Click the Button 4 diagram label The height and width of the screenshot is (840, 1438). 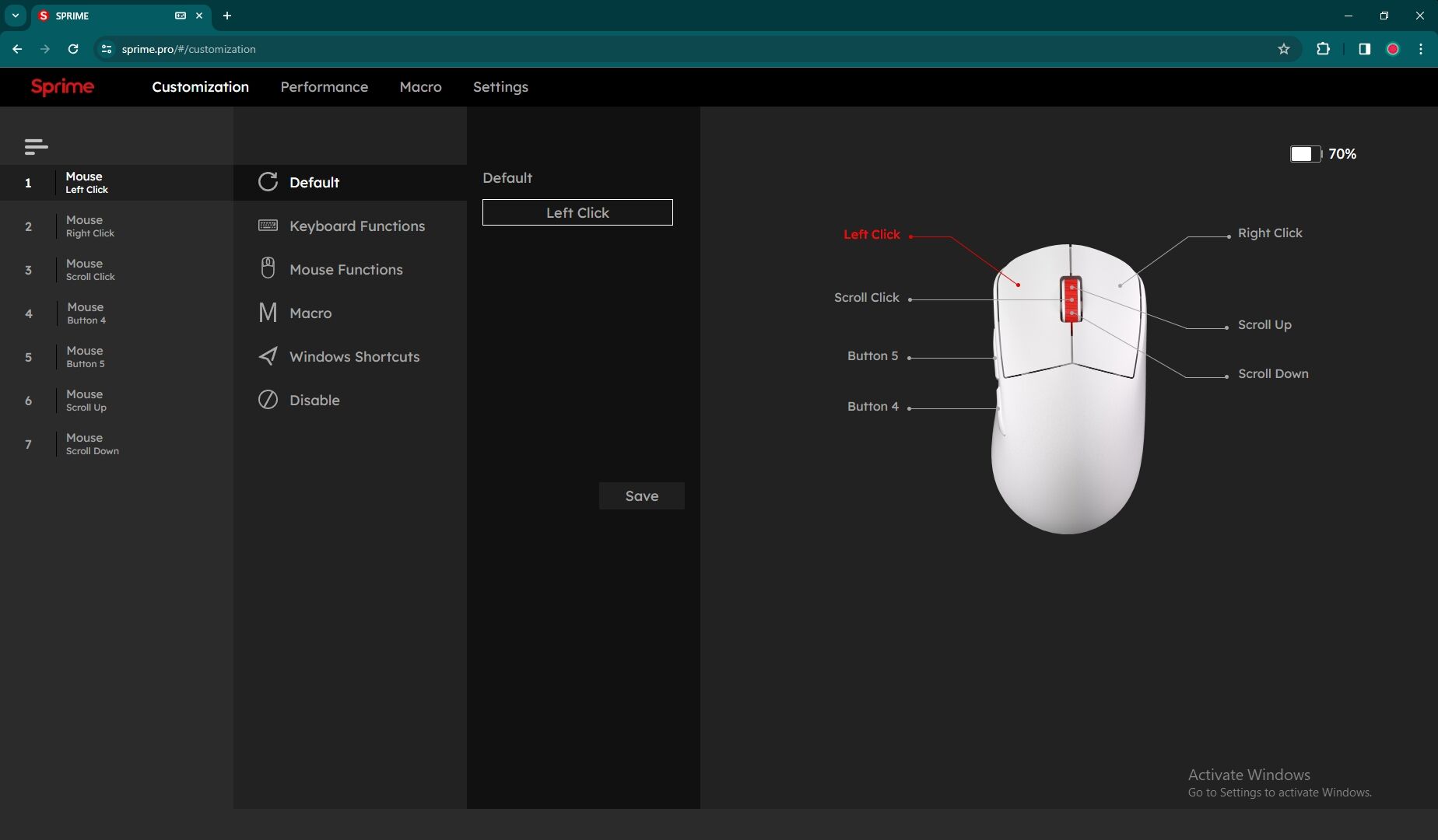(x=872, y=406)
